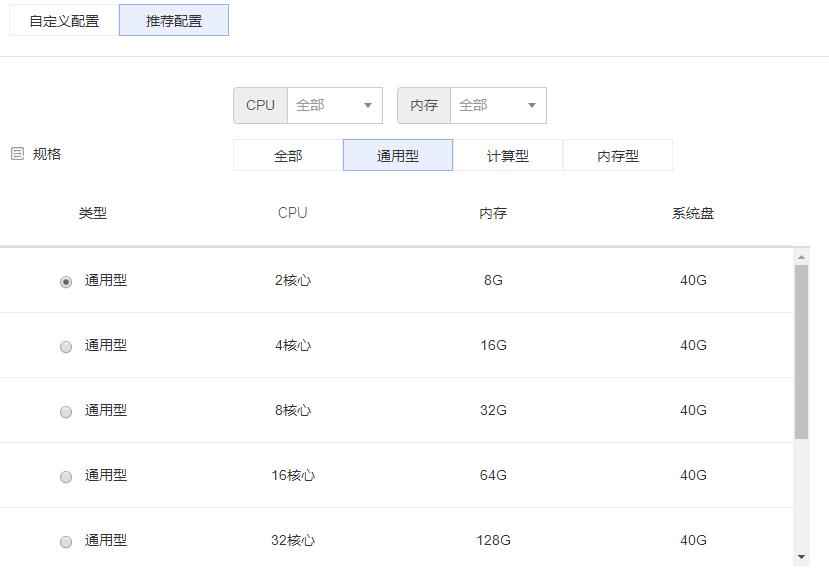The image size is (829, 572).
Task: Filter specs by 内存型
Action: 618,156
